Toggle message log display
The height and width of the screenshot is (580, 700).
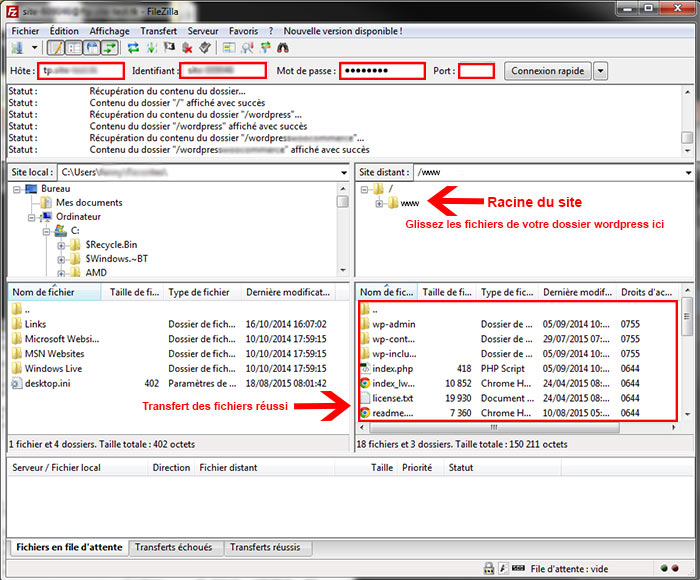[56, 47]
